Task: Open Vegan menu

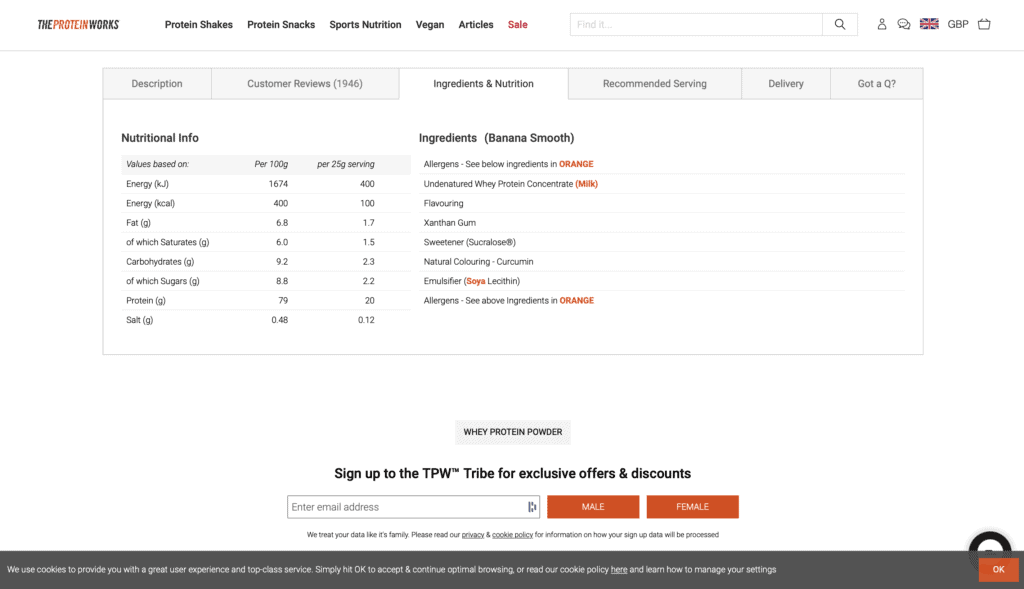Action: pos(430,25)
